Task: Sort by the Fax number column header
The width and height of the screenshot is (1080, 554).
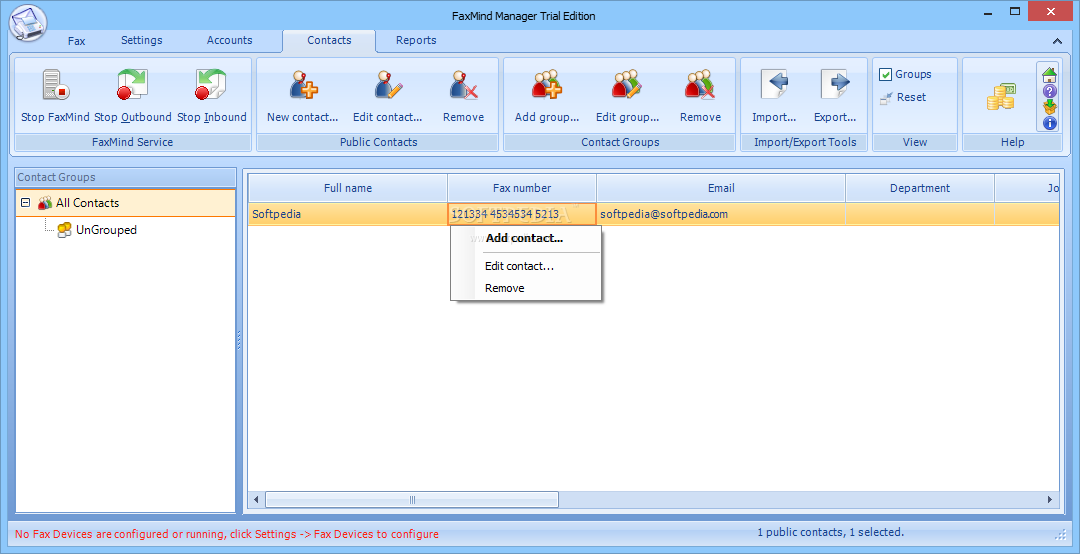Action: click(522, 188)
